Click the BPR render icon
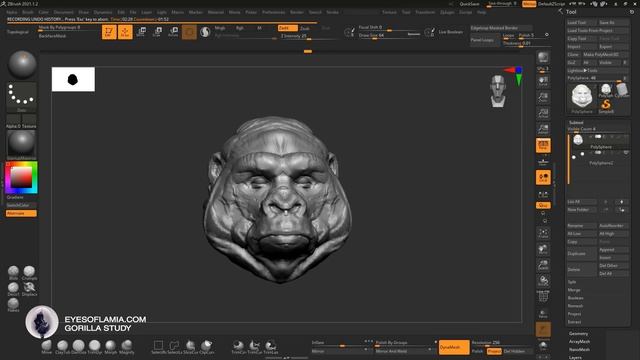The height and width of the screenshot is (360, 640). (x=543, y=57)
